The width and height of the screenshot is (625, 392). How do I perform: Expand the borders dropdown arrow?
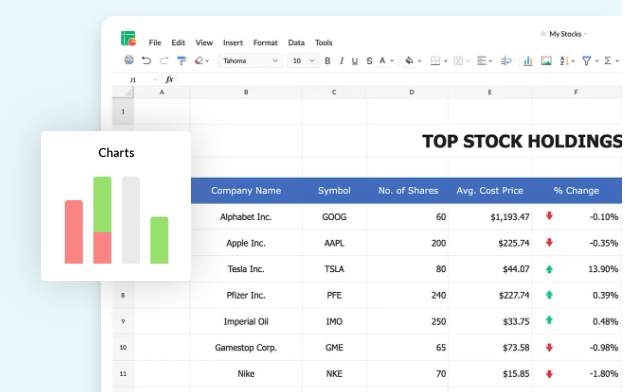click(x=446, y=61)
